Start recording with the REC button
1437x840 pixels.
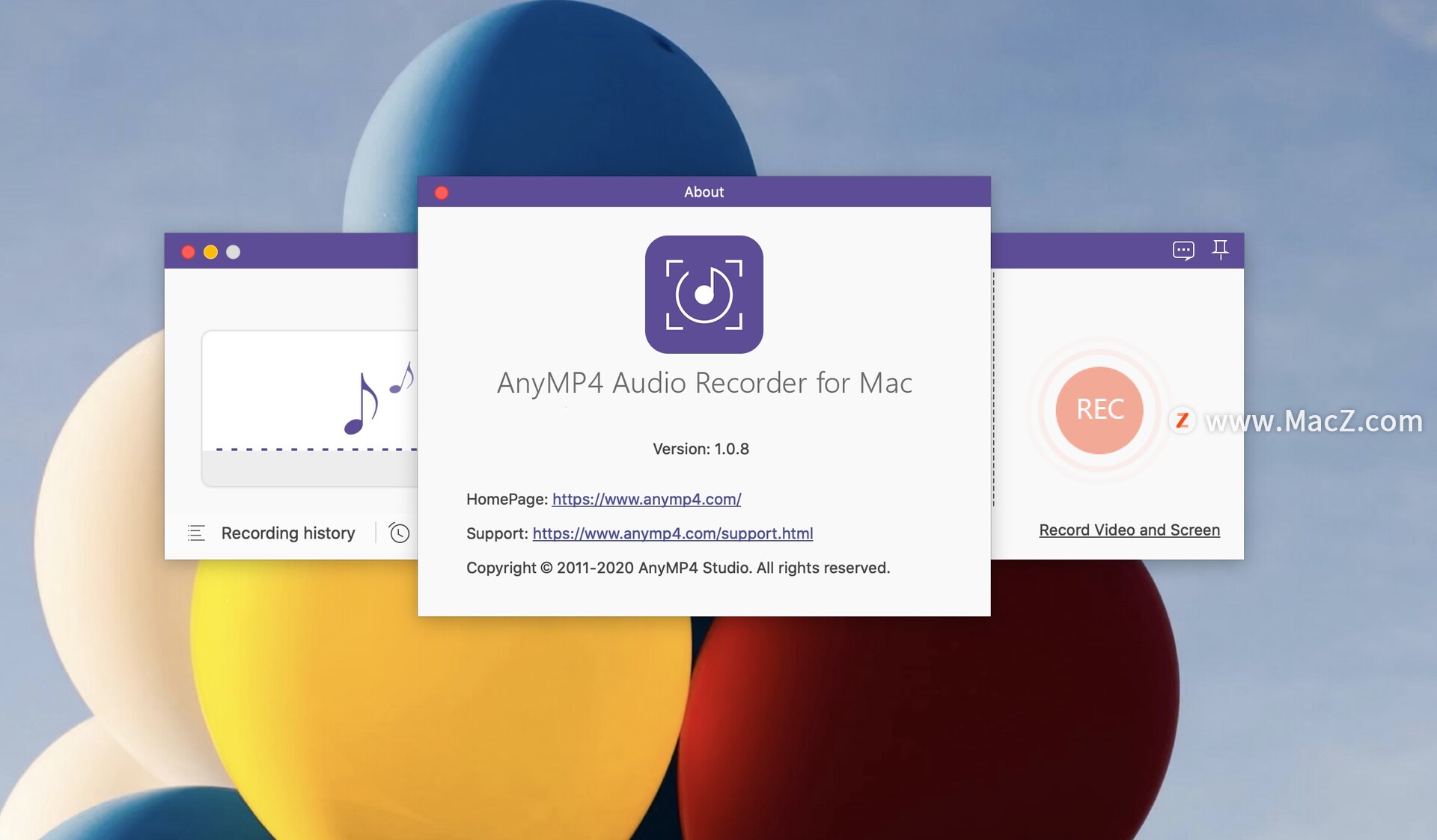coord(1099,410)
